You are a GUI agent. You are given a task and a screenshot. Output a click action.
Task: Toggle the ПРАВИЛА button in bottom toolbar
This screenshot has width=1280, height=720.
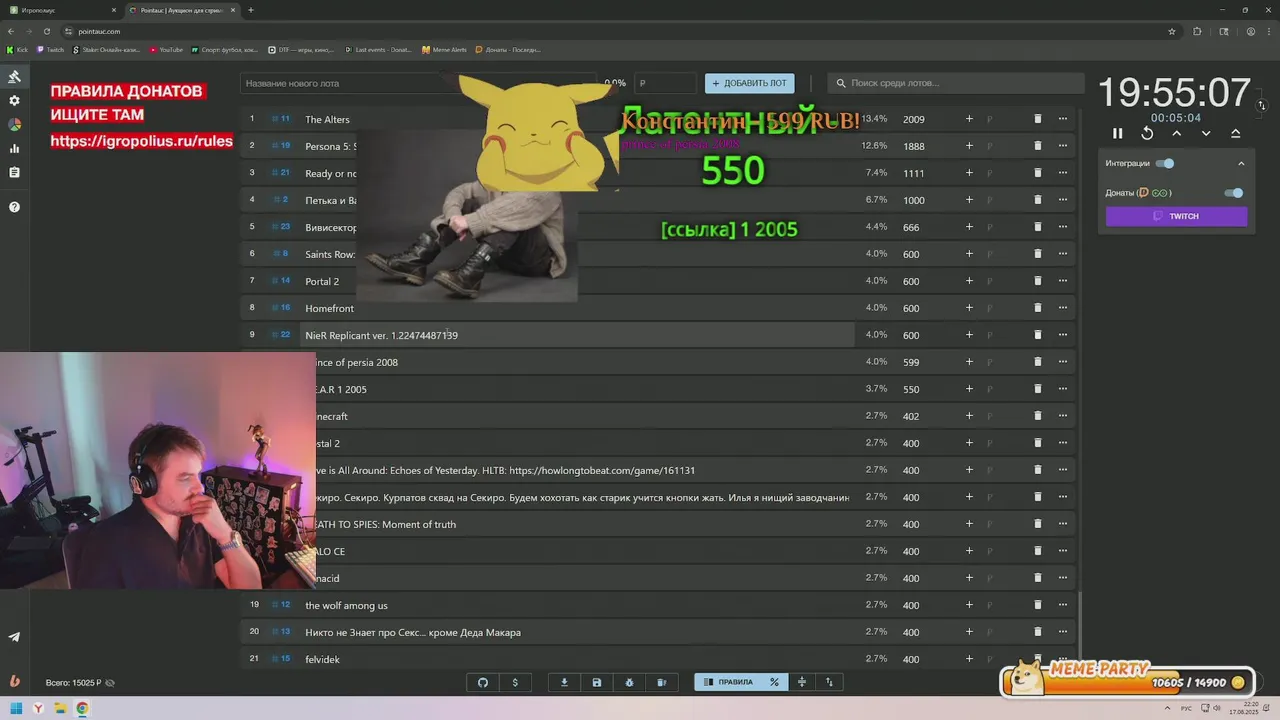728,682
